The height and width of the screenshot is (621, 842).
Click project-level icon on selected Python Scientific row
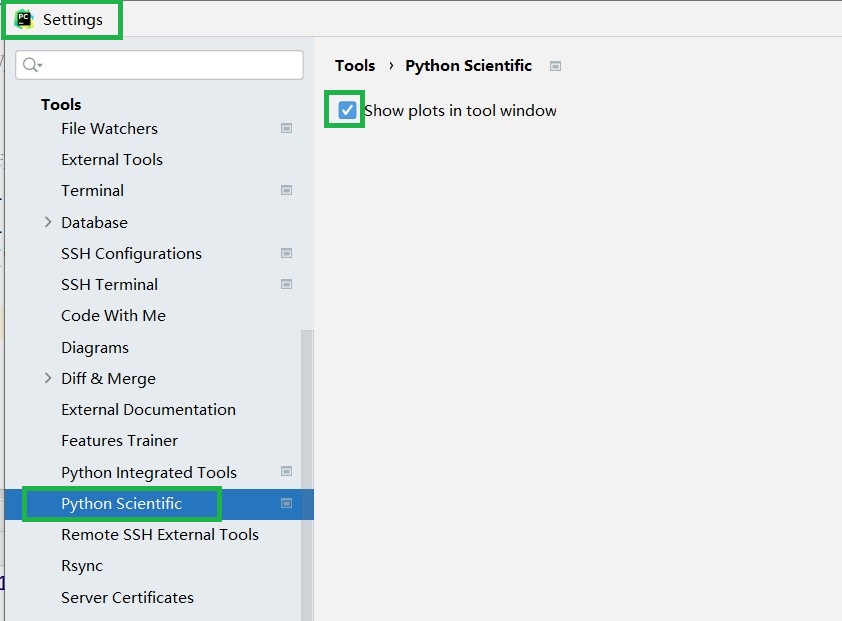[x=286, y=503]
